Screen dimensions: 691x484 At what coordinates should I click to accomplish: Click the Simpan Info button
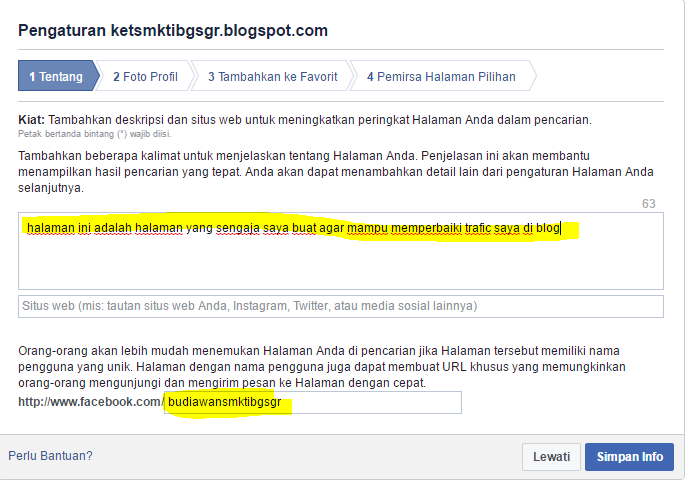tap(629, 457)
